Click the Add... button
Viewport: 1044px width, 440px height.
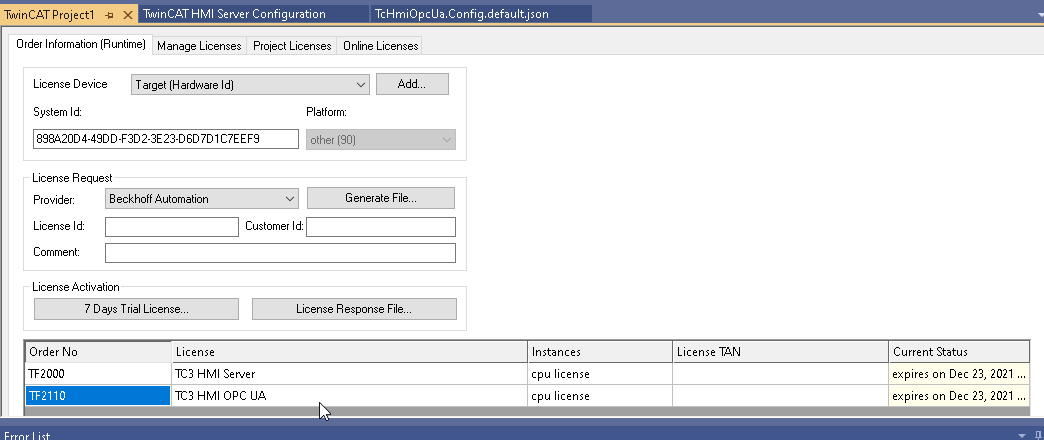click(412, 85)
